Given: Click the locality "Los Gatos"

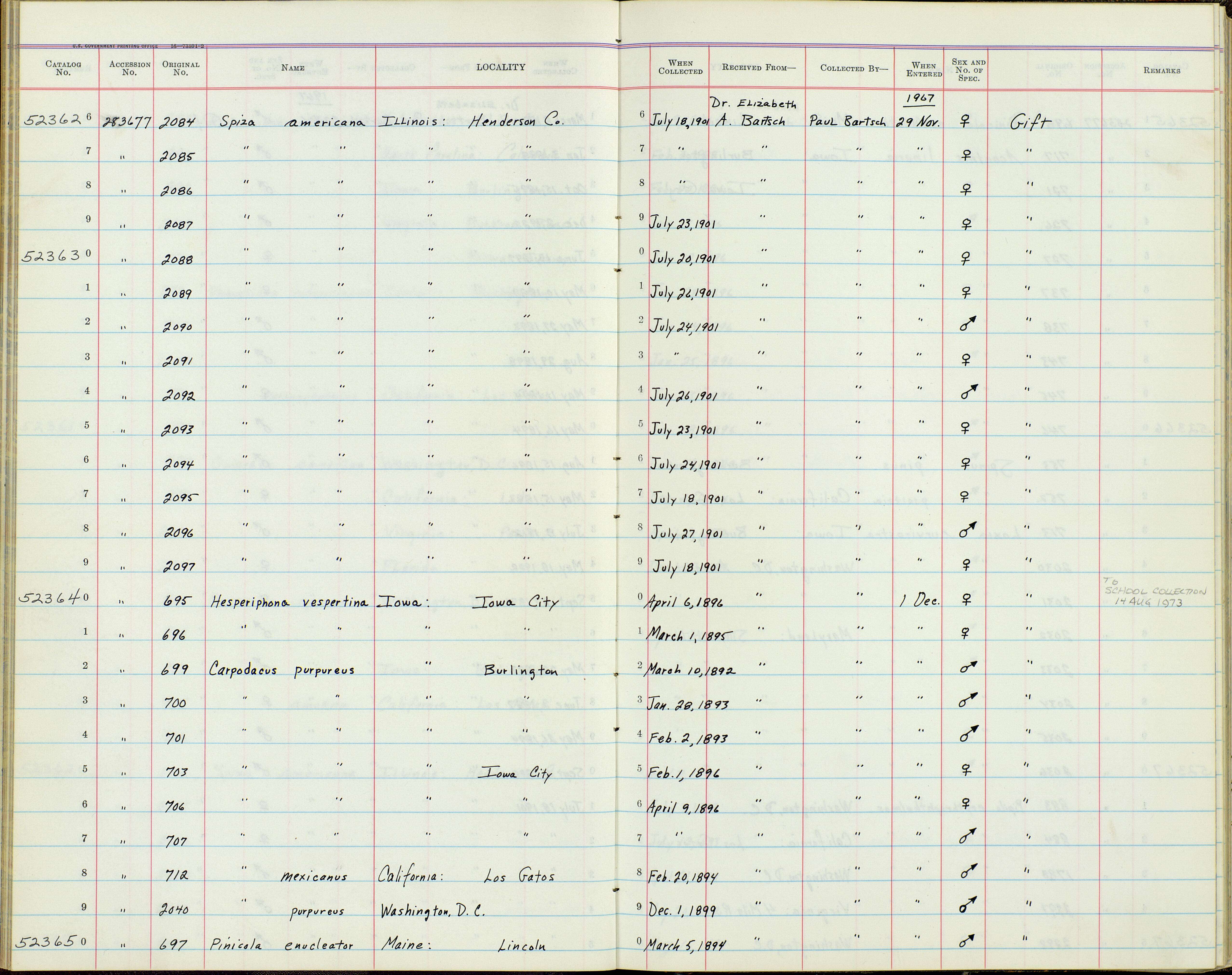Looking at the screenshot, I should (519, 876).
